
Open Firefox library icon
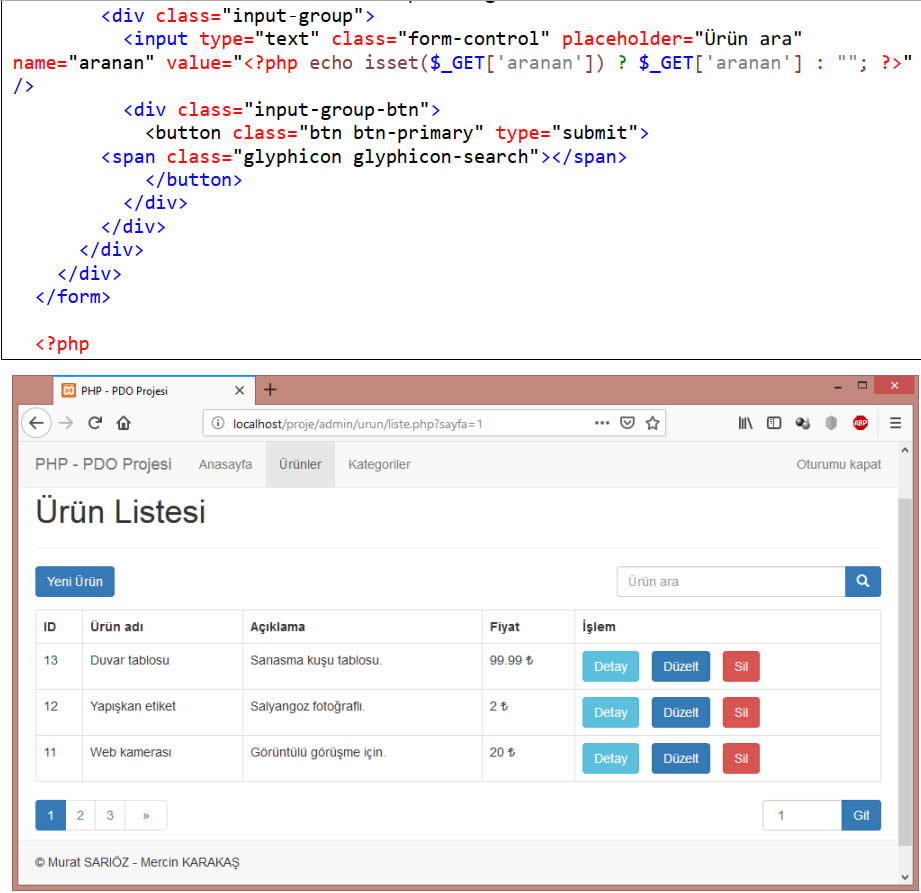pos(745,423)
